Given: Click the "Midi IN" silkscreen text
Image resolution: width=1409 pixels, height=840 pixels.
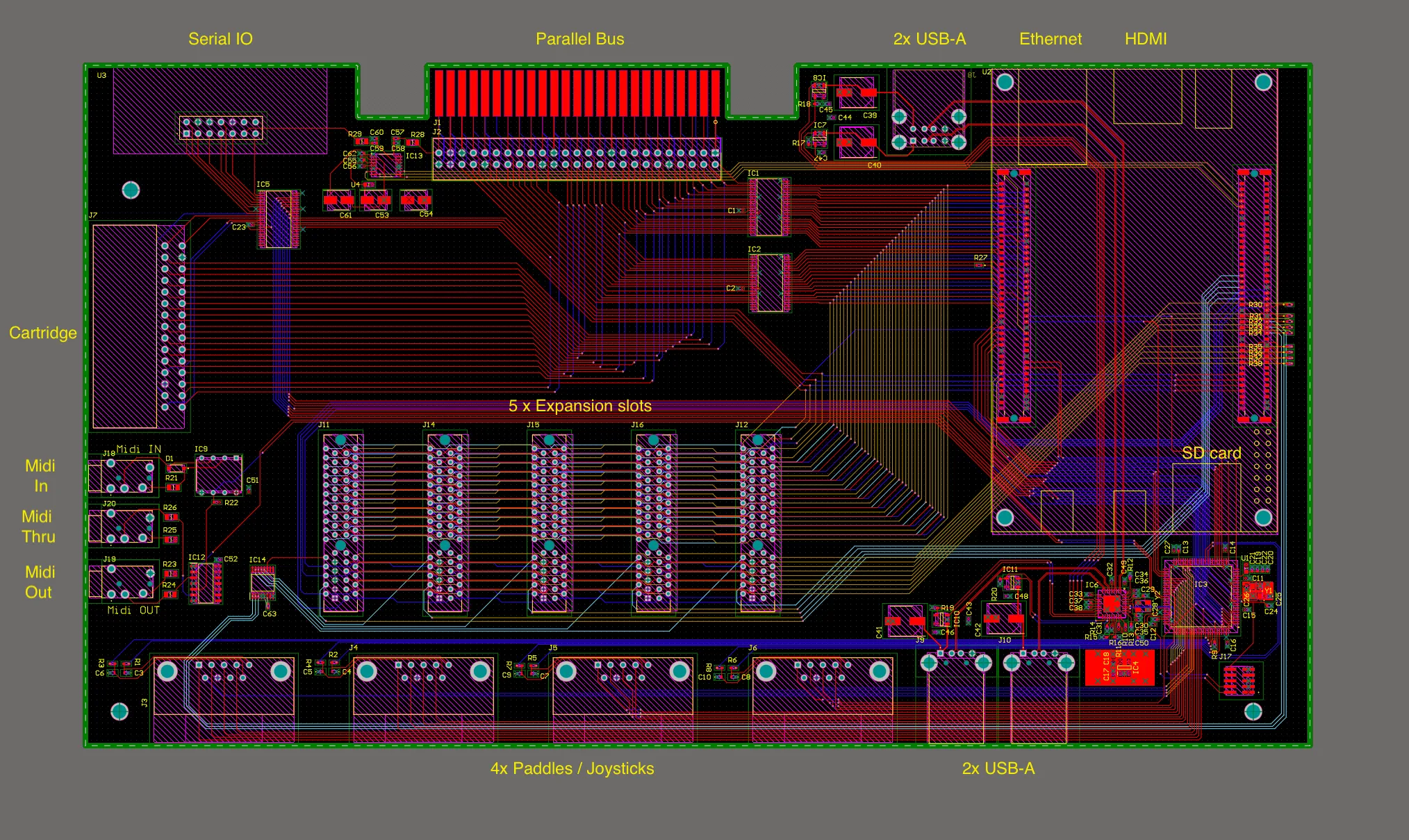Looking at the screenshot, I should [138, 450].
